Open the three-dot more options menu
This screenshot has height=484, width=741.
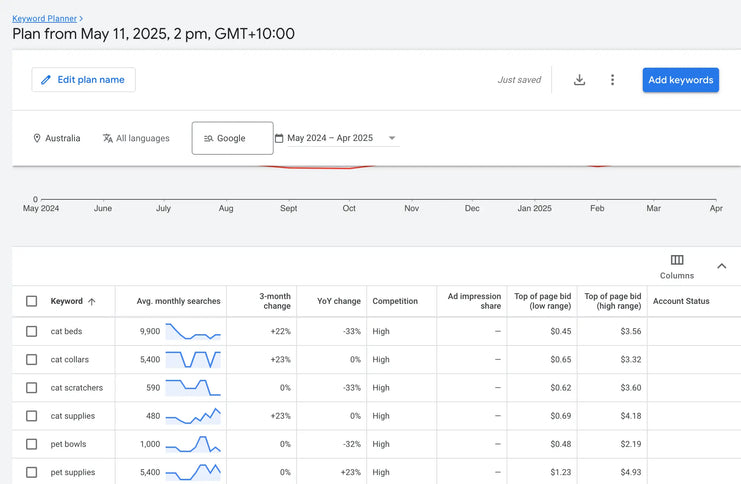612,80
